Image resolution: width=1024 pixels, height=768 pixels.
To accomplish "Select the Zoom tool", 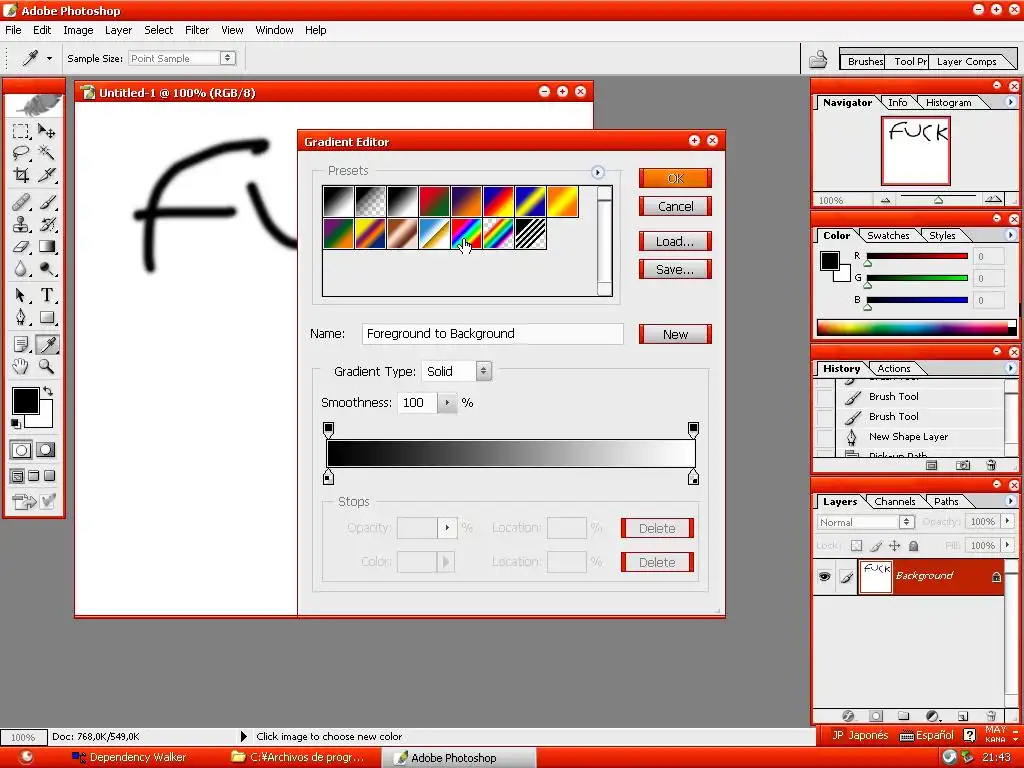I will (46, 366).
